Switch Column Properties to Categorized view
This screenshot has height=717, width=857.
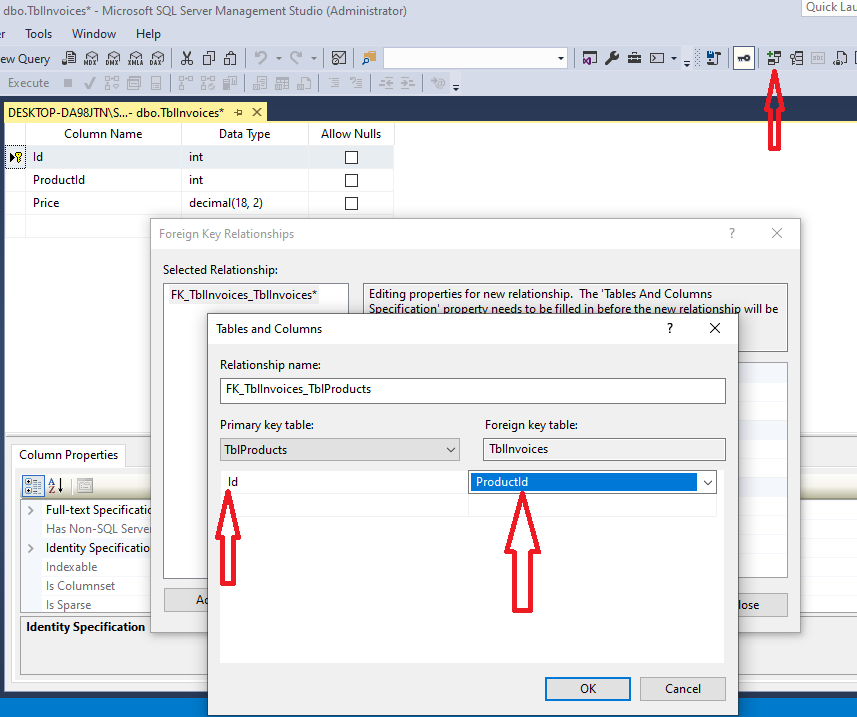[33, 485]
